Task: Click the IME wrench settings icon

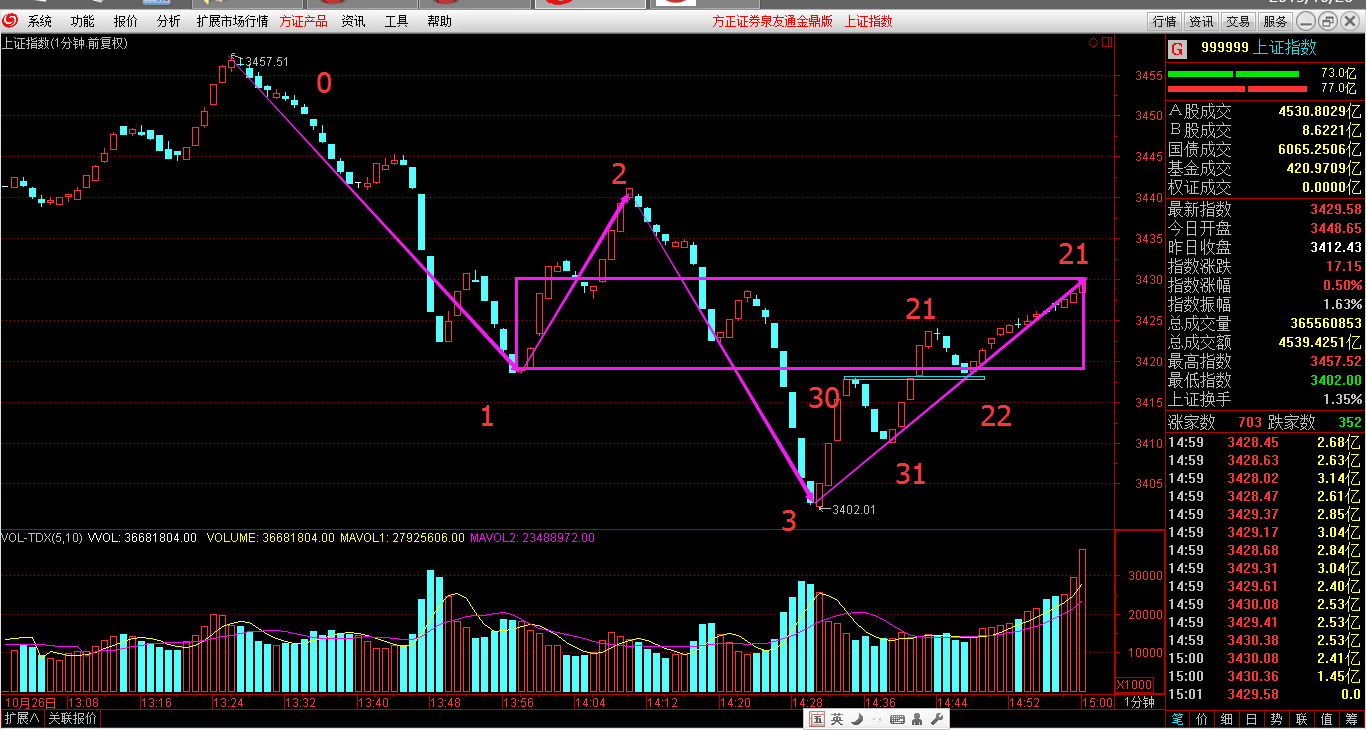Action: tap(936, 719)
